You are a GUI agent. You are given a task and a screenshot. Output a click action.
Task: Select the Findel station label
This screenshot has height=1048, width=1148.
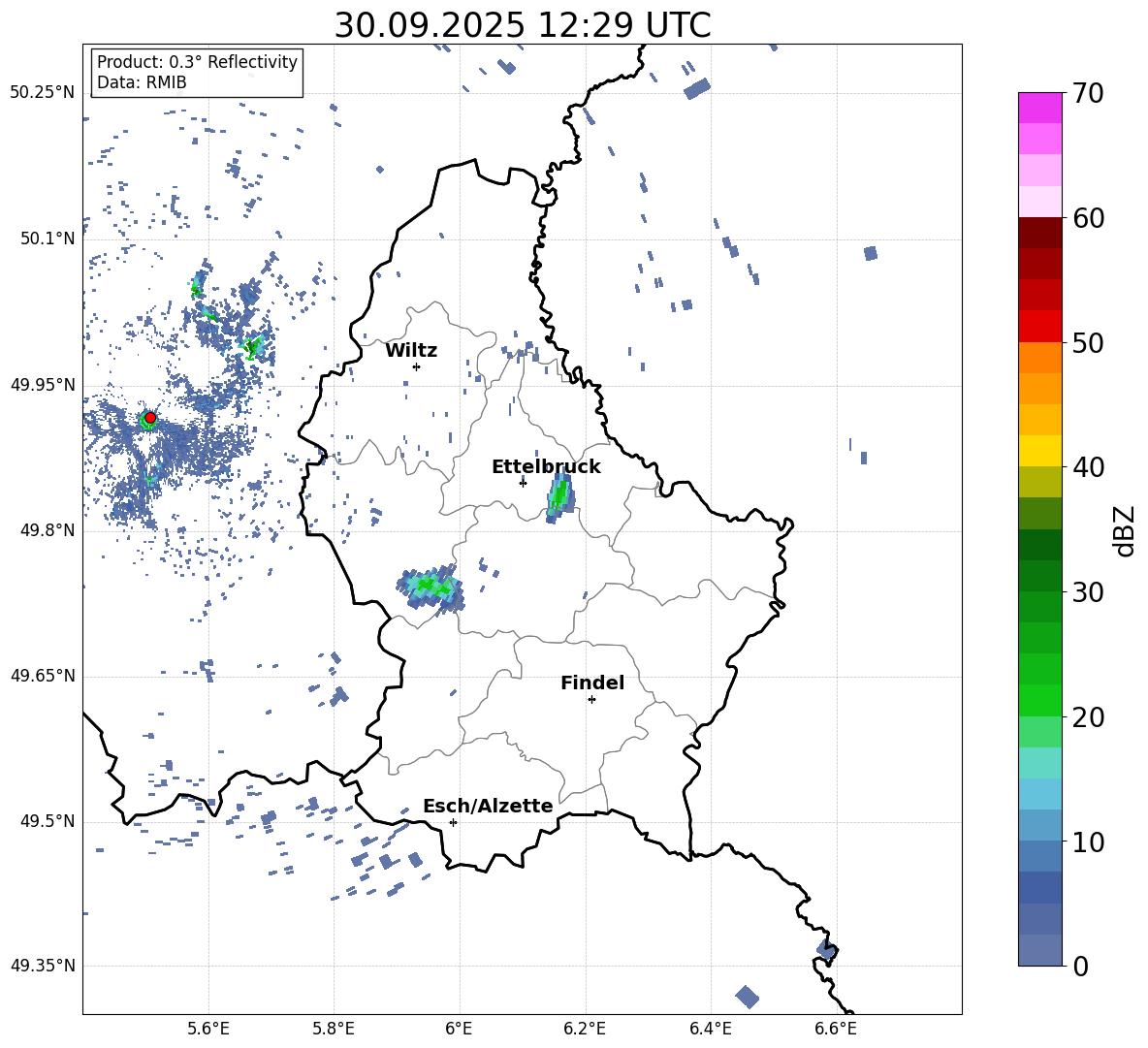(592, 683)
